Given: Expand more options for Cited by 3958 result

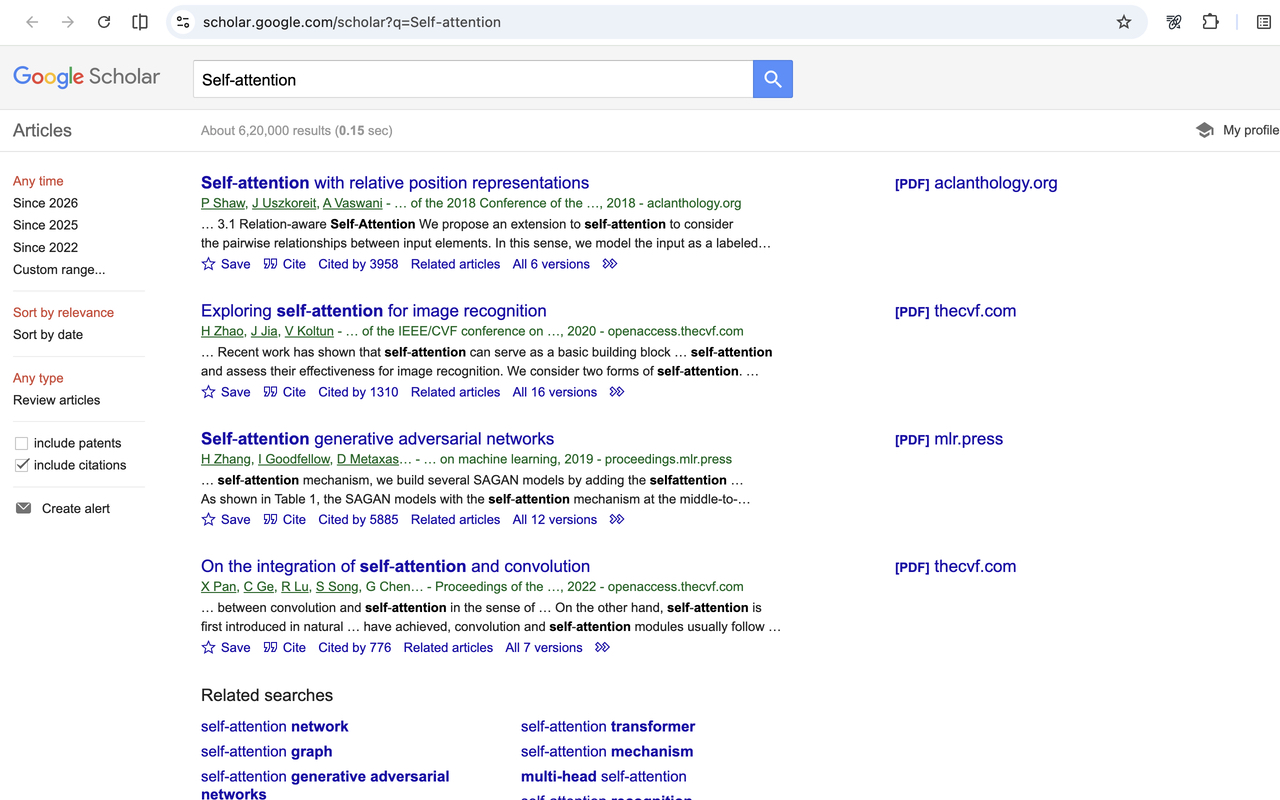Looking at the screenshot, I should click(610, 264).
